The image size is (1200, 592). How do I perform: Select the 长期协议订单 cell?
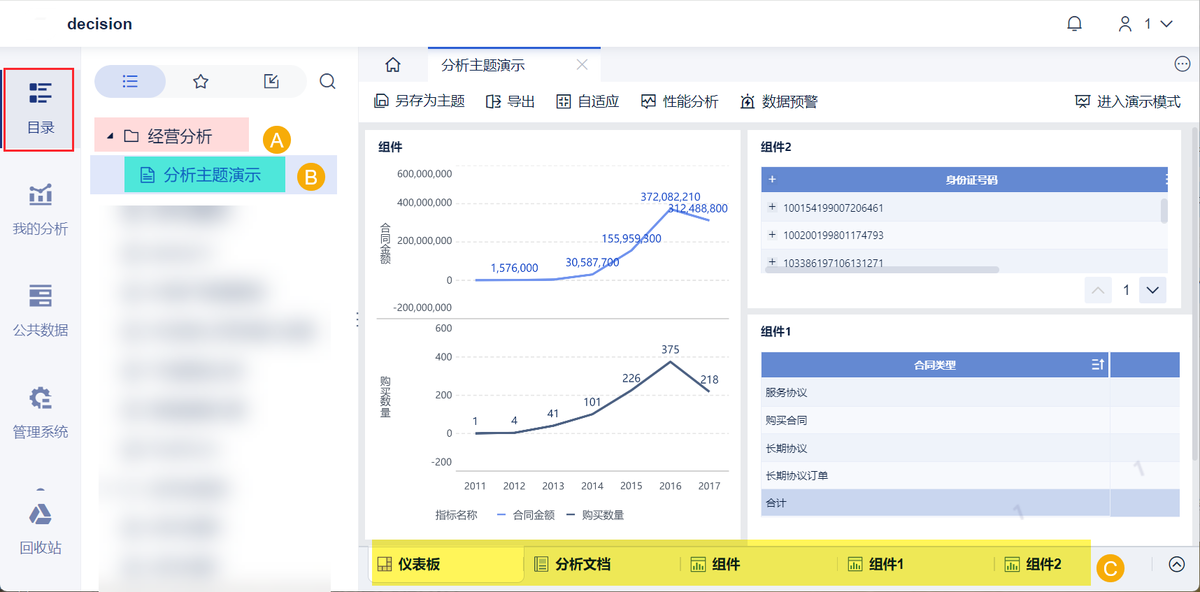coord(935,475)
